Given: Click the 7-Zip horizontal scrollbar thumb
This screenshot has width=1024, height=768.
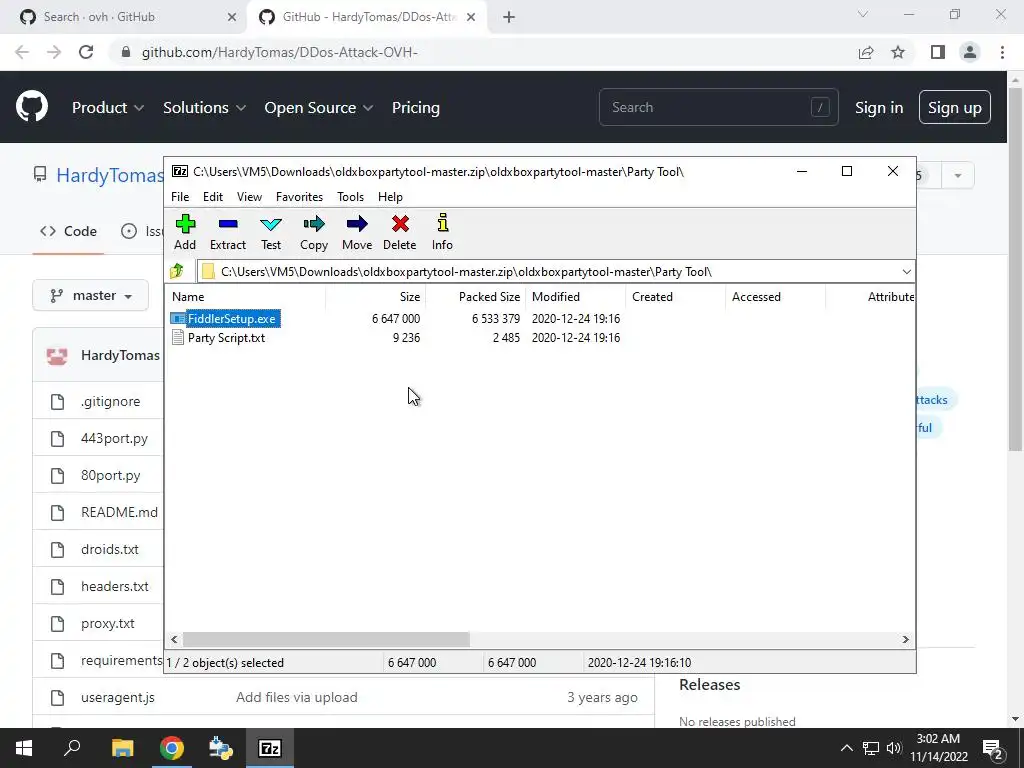Looking at the screenshot, I should pyautogui.click(x=326, y=639).
